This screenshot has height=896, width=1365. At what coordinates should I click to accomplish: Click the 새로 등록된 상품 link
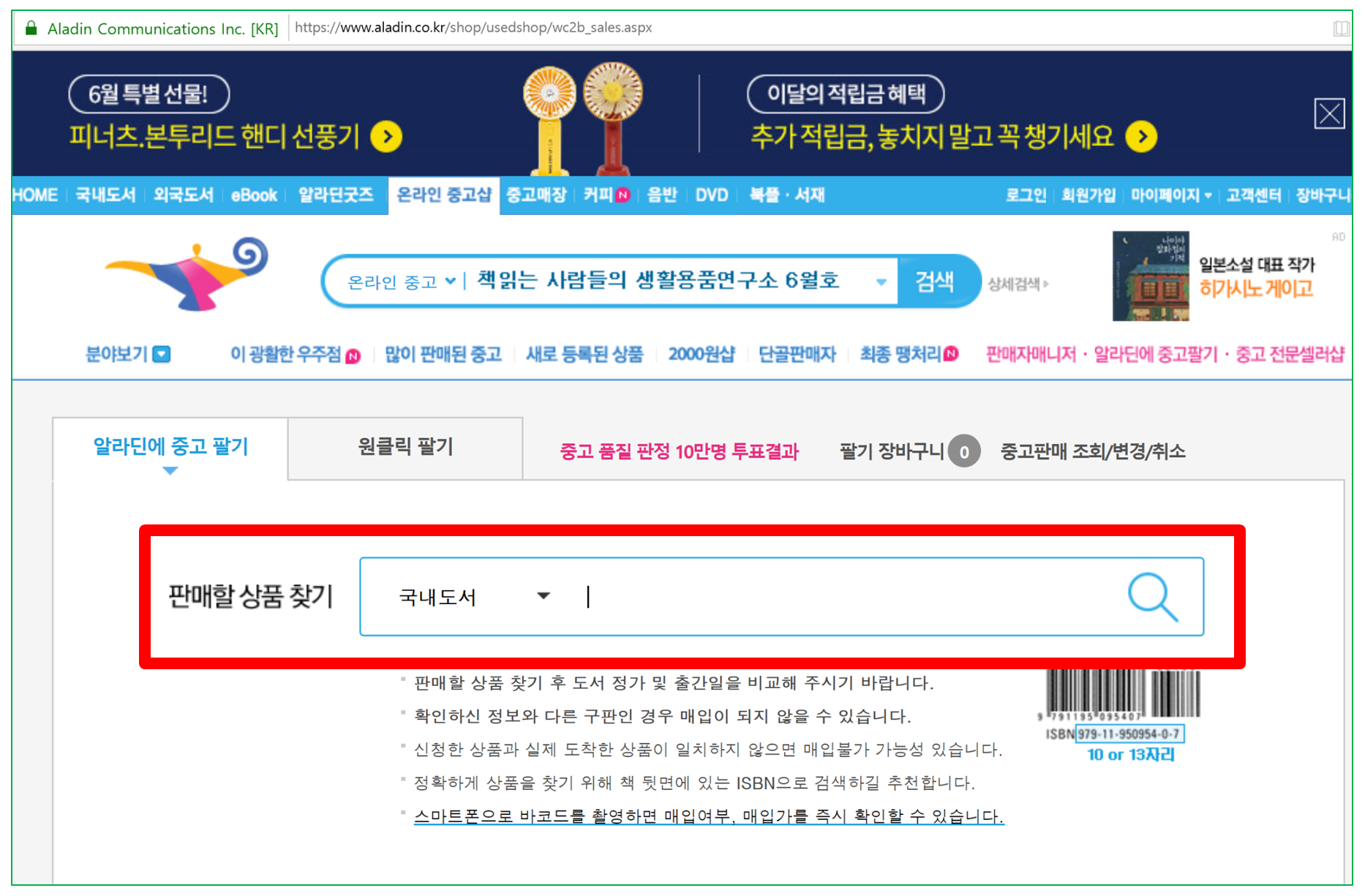click(584, 355)
